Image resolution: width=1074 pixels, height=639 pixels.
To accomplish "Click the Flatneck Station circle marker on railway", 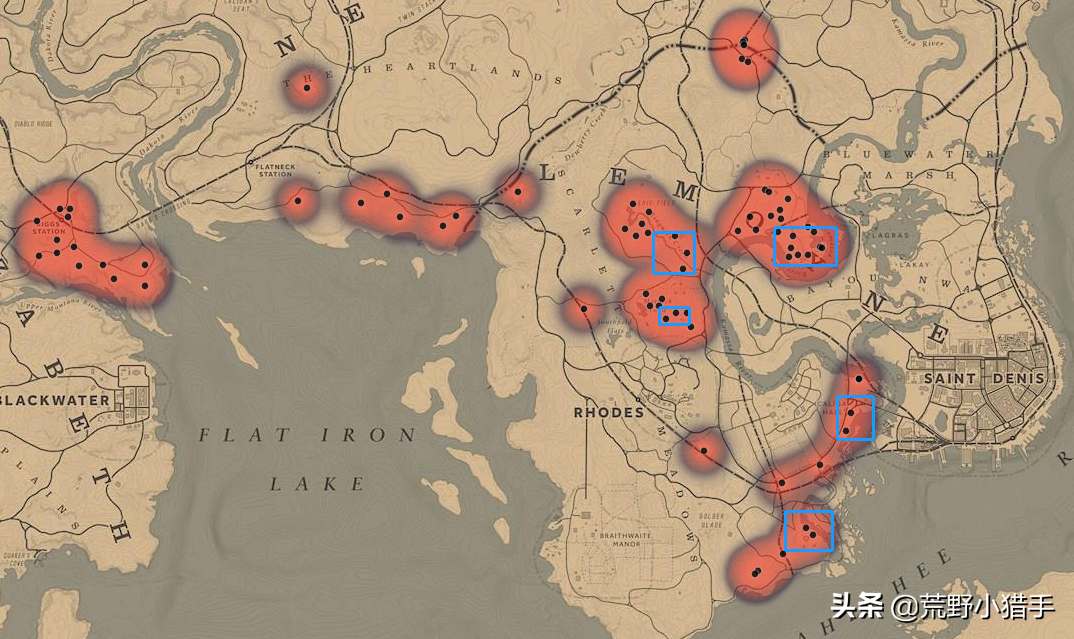I will (x=251, y=162).
